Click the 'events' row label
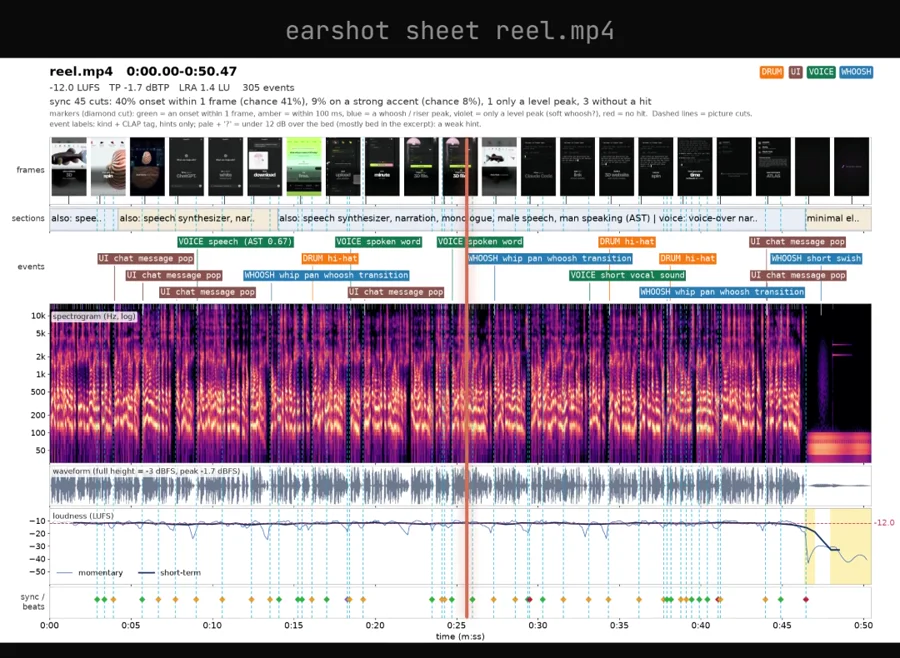The image size is (900, 658). pyautogui.click(x=31, y=266)
